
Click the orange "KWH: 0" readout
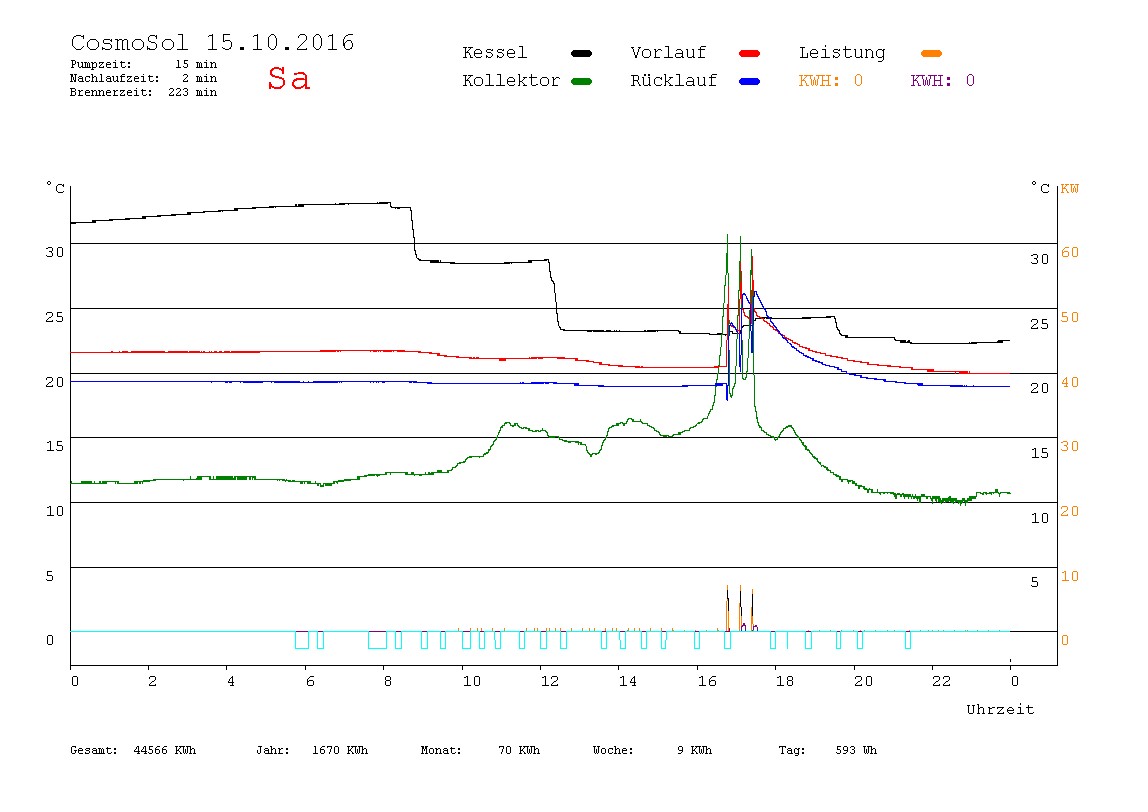(831, 81)
